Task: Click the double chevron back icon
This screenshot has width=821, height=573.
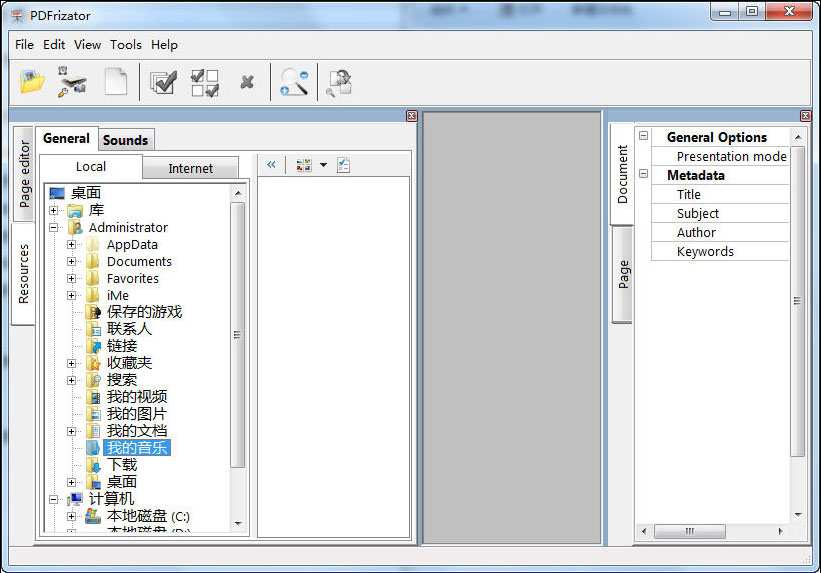Action: point(271,164)
